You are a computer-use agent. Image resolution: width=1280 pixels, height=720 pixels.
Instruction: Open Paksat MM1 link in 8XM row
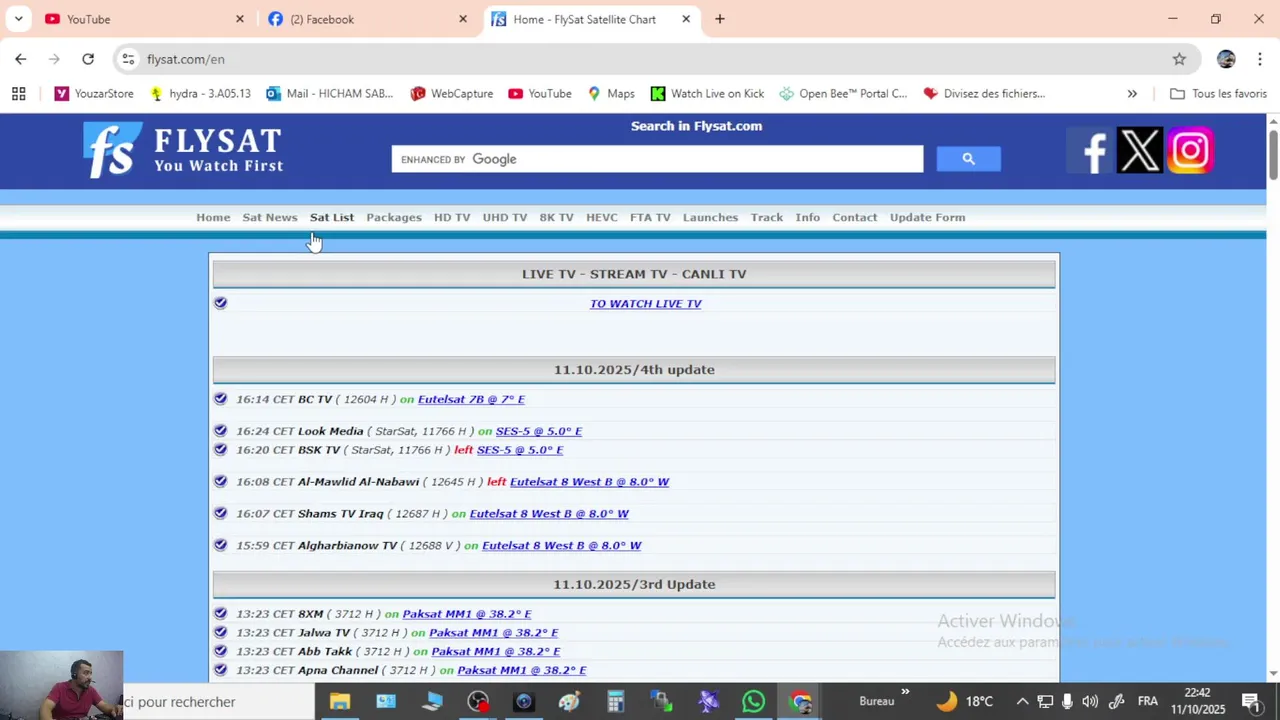pyautogui.click(x=467, y=614)
